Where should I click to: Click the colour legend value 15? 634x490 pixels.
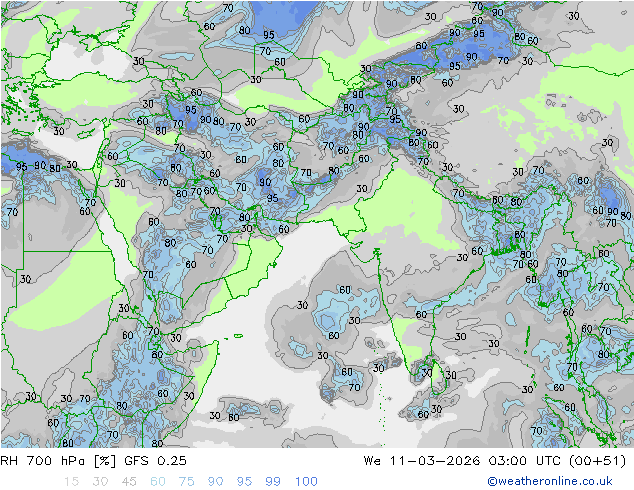pos(71,482)
